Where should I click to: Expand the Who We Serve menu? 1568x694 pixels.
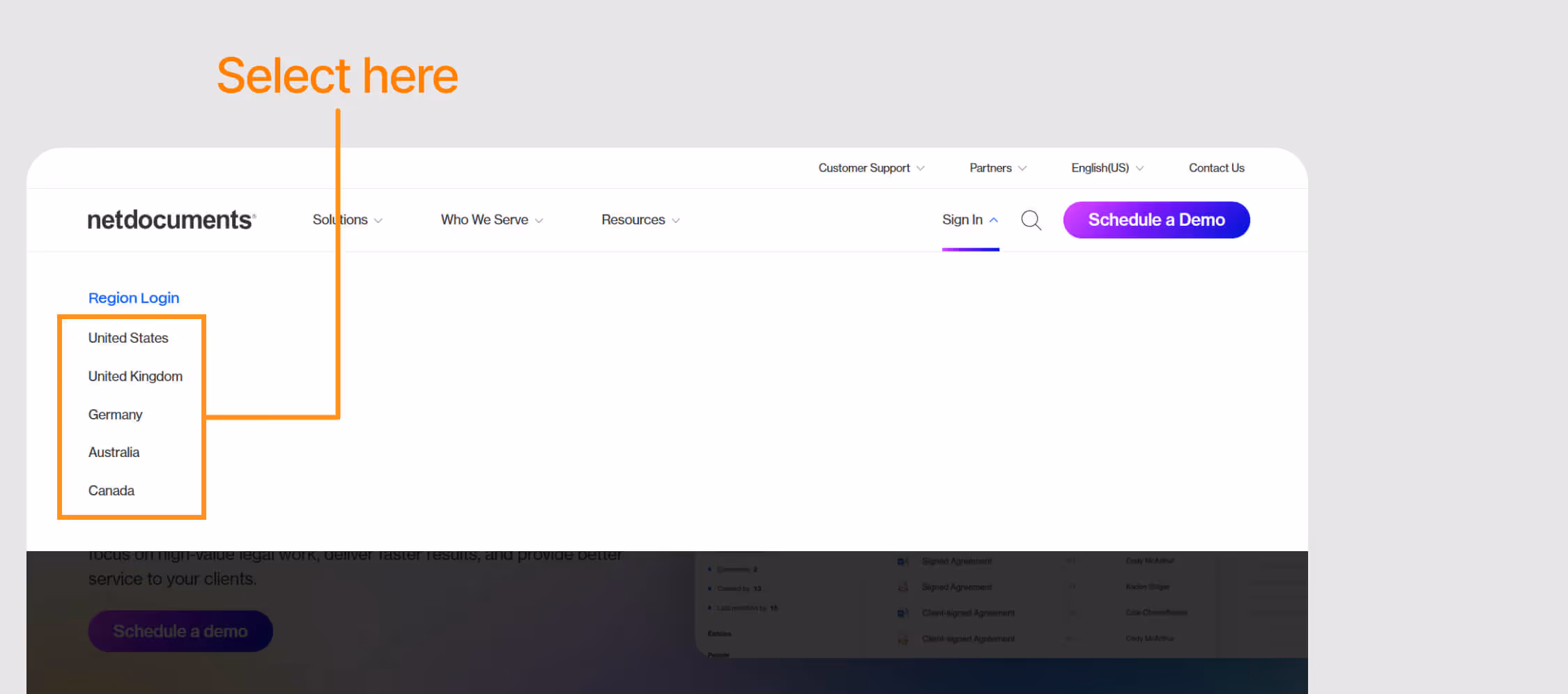pos(492,219)
